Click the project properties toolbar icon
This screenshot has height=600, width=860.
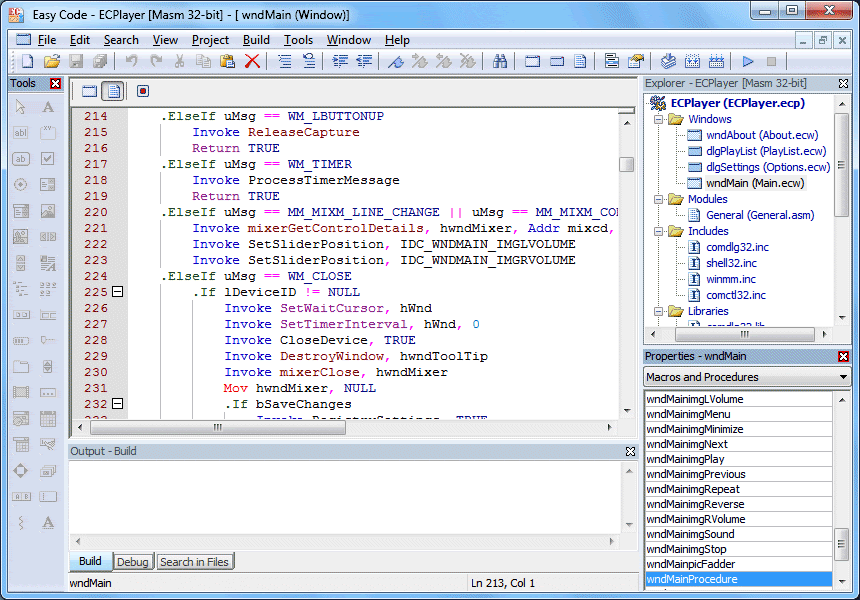(636, 61)
